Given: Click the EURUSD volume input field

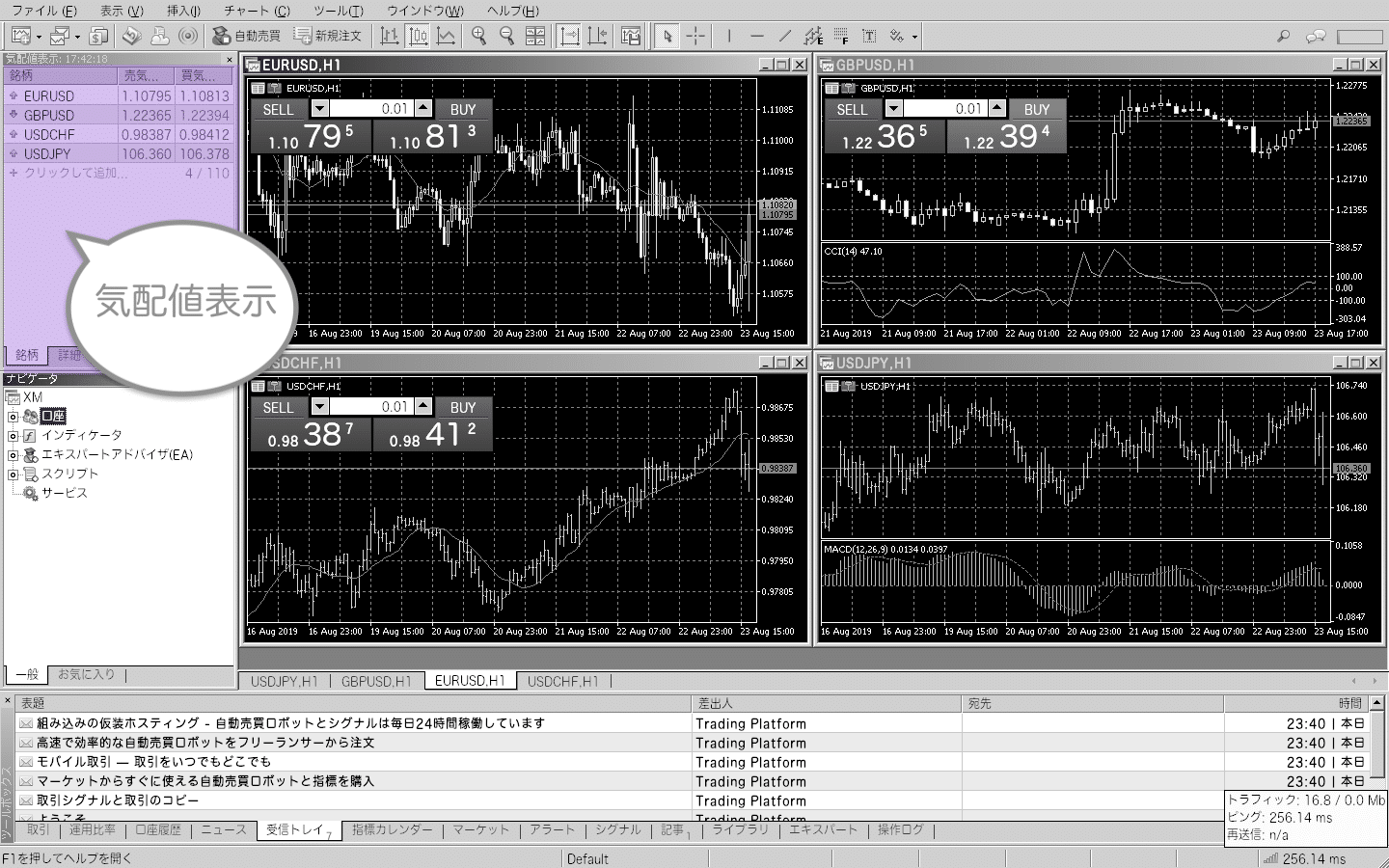Looking at the screenshot, I should tap(372, 109).
